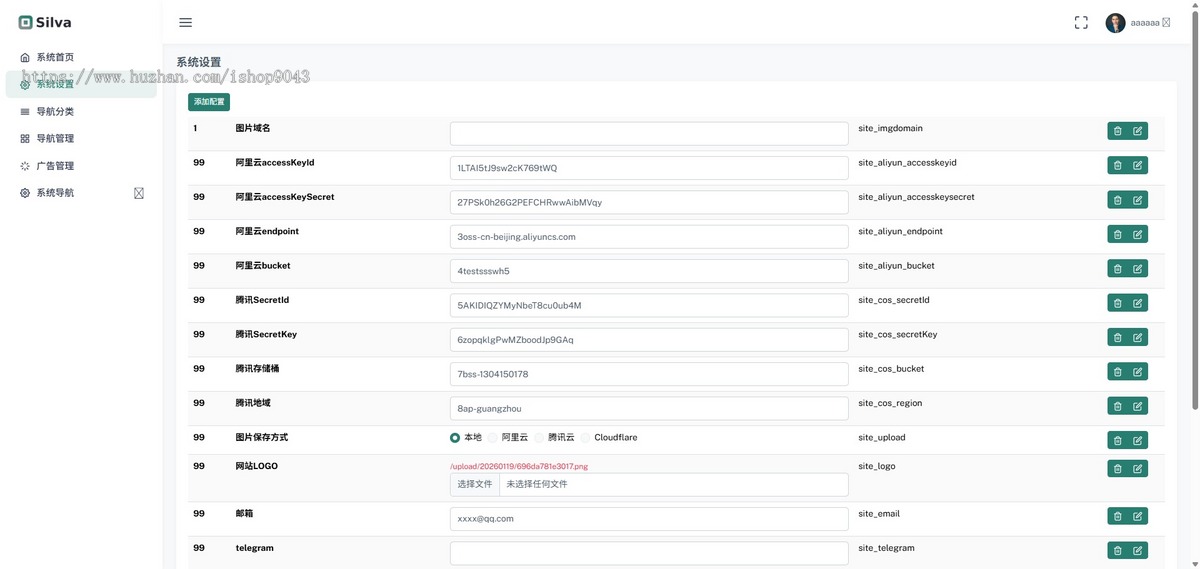Delete the site_cos_secretKey row

coord(1117,337)
